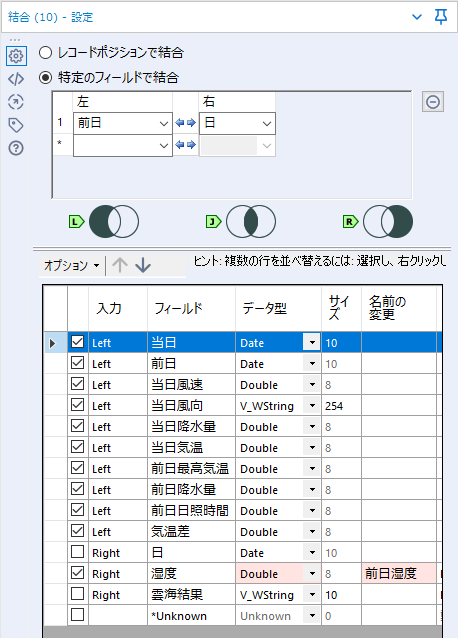Remove join row with minus button
The height and width of the screenshot is (638, 458).
tap(433, 102)
